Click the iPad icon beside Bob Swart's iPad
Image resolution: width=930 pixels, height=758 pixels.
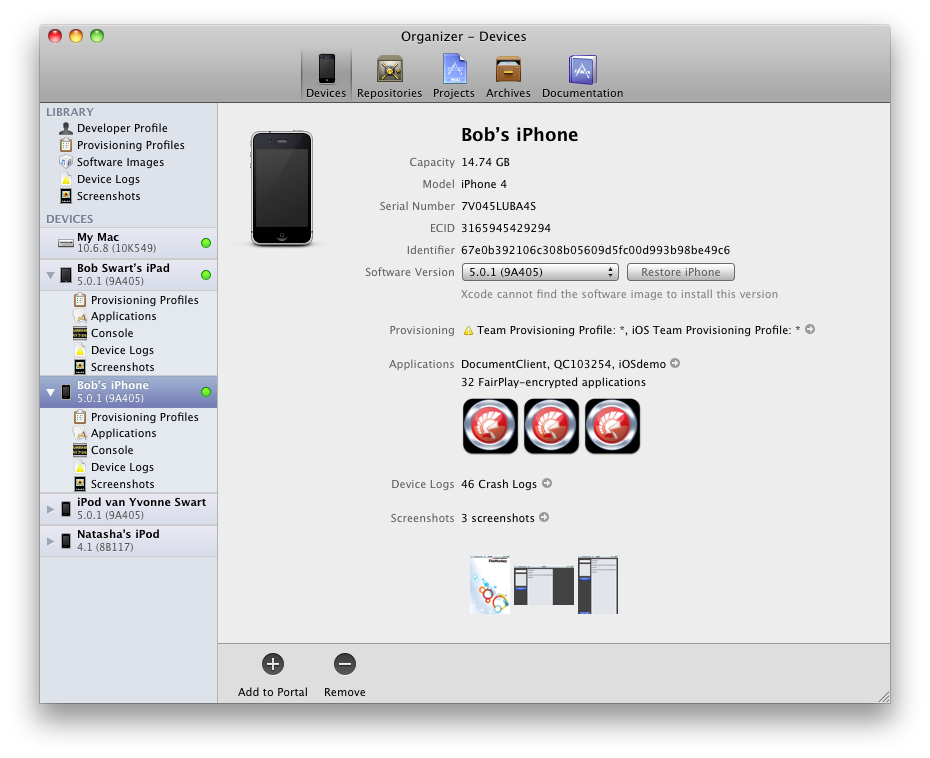(x=66, y=275)
